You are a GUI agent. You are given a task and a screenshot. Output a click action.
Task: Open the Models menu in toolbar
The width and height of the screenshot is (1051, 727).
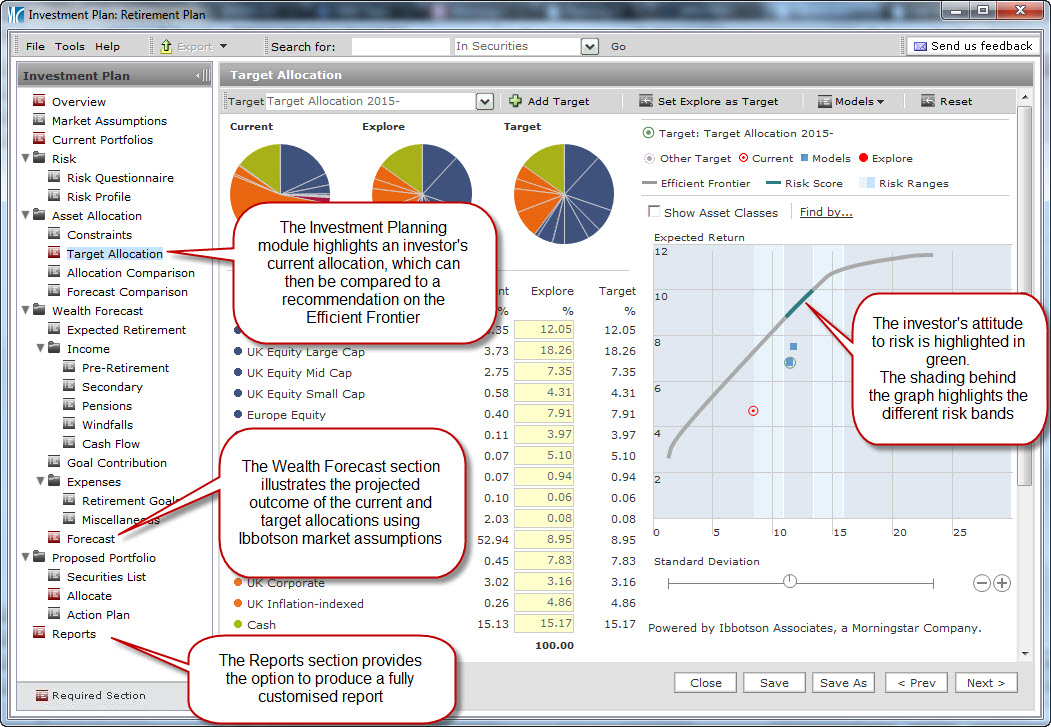pyautogui.click(x=851, y=101)
